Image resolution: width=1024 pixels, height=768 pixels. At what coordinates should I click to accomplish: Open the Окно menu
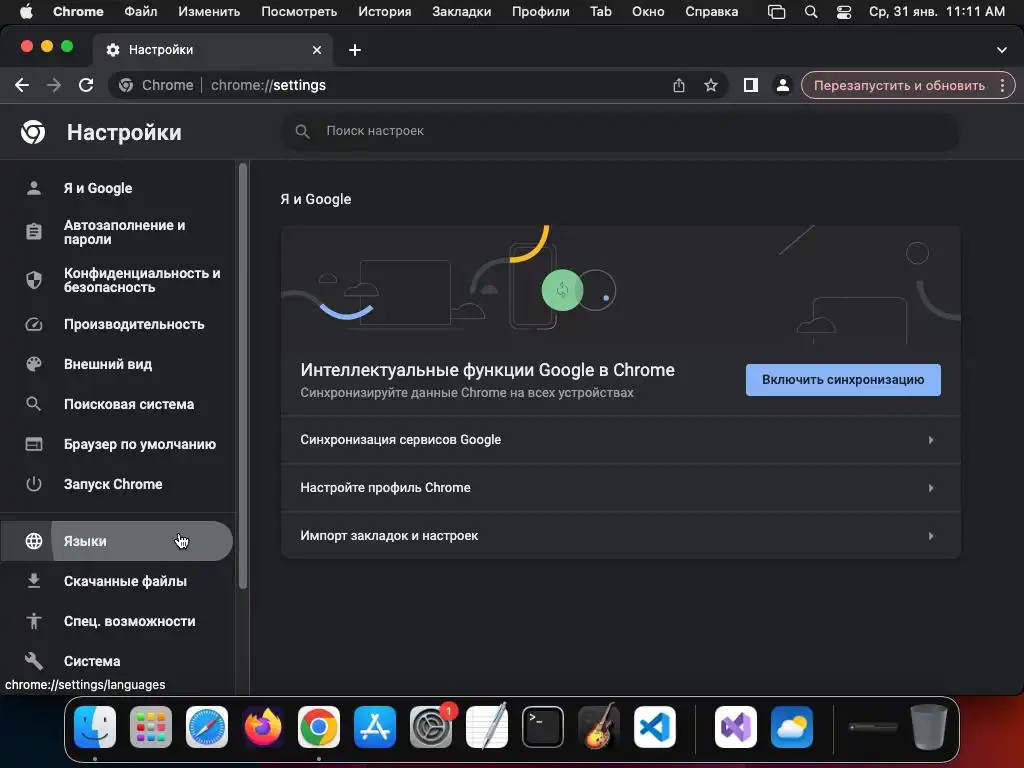tap(648, 12)
